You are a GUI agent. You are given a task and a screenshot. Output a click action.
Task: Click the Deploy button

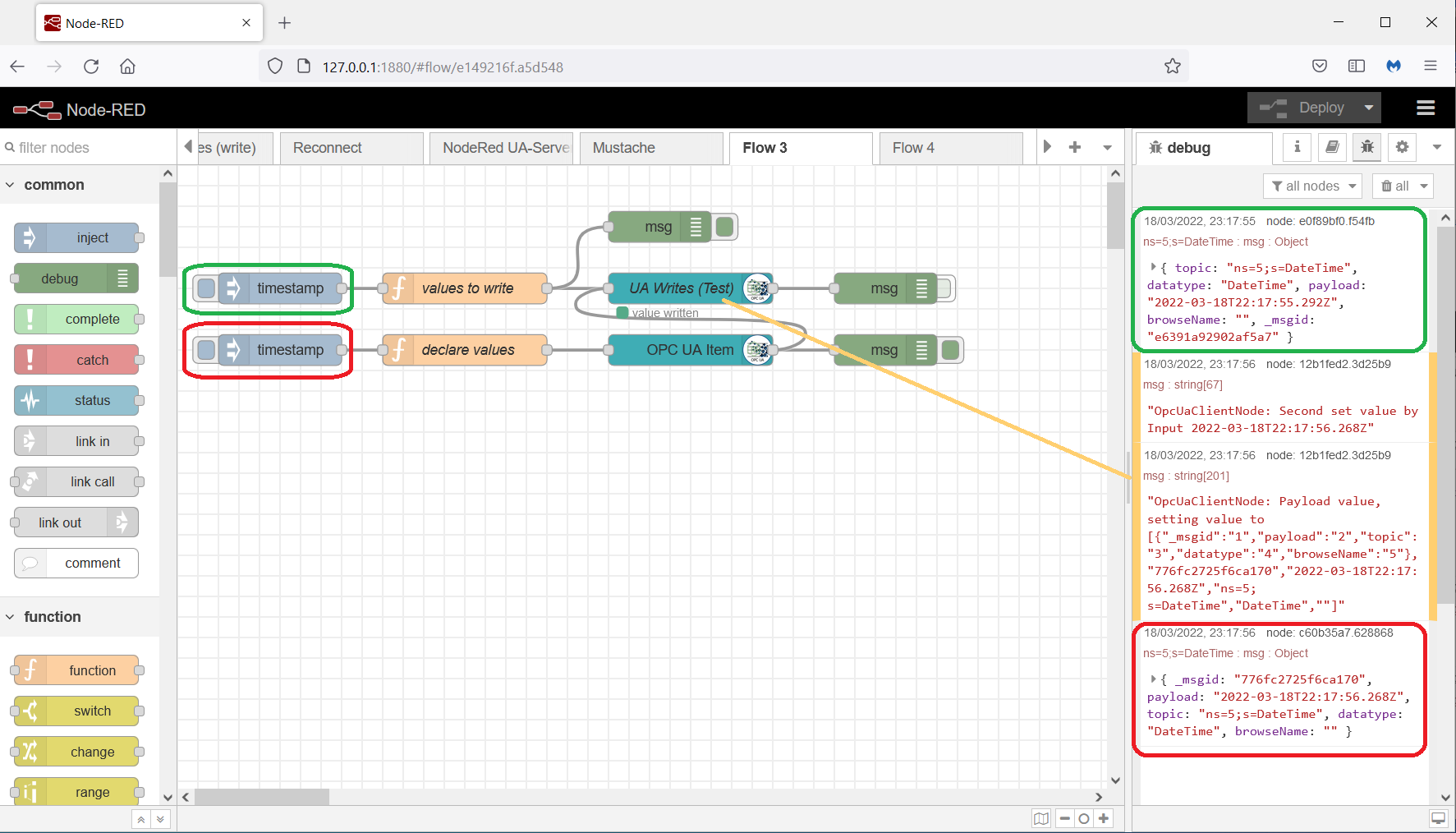pos(1304,108)
